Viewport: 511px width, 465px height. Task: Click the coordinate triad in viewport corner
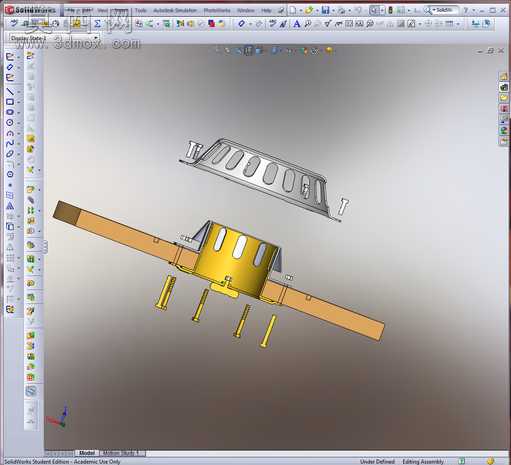57,417
